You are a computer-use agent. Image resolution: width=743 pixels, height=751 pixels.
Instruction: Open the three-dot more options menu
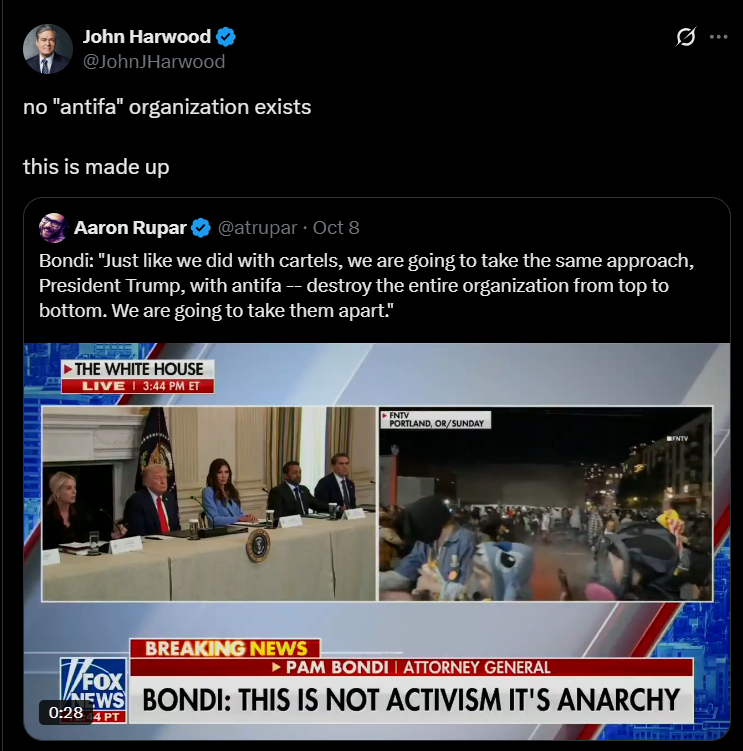(719, 37)
